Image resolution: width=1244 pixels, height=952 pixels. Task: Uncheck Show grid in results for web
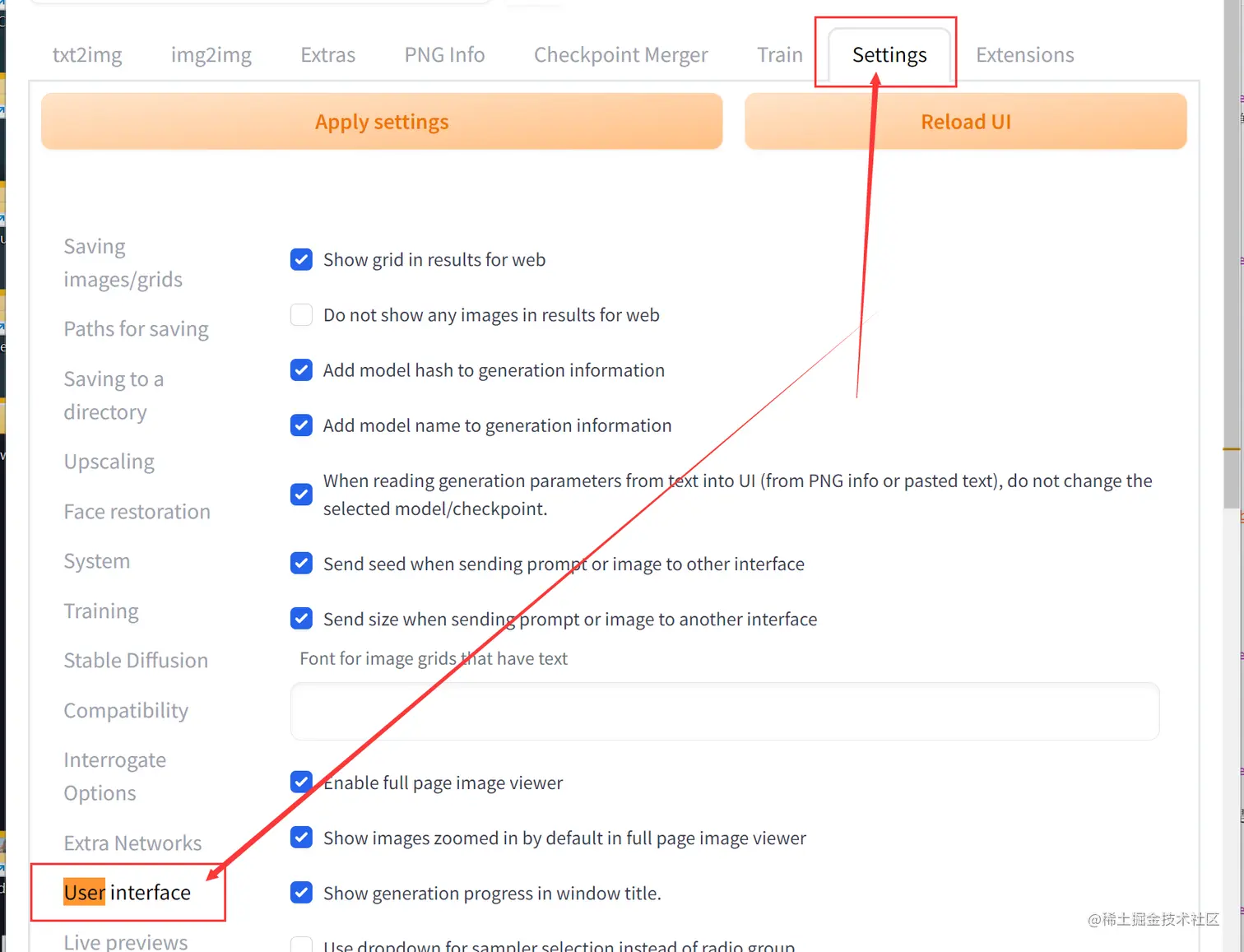point(301,259)
